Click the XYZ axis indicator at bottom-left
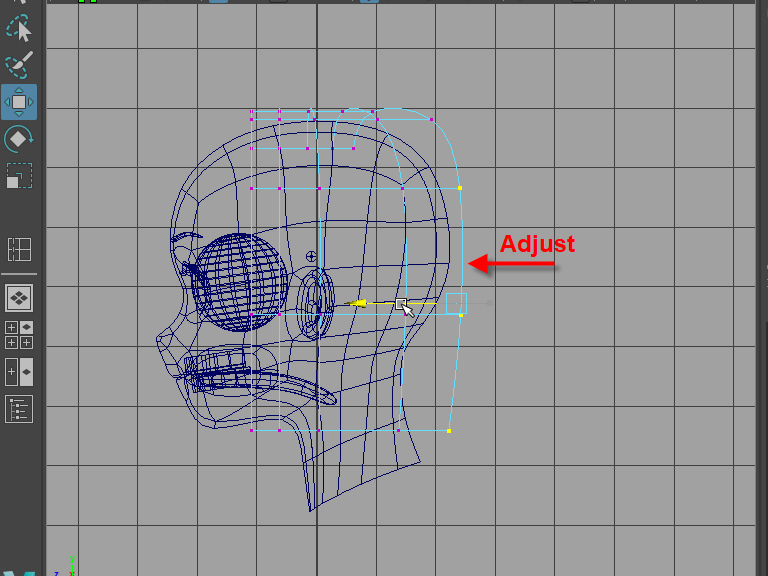768x576 pixels. point(68,566)
